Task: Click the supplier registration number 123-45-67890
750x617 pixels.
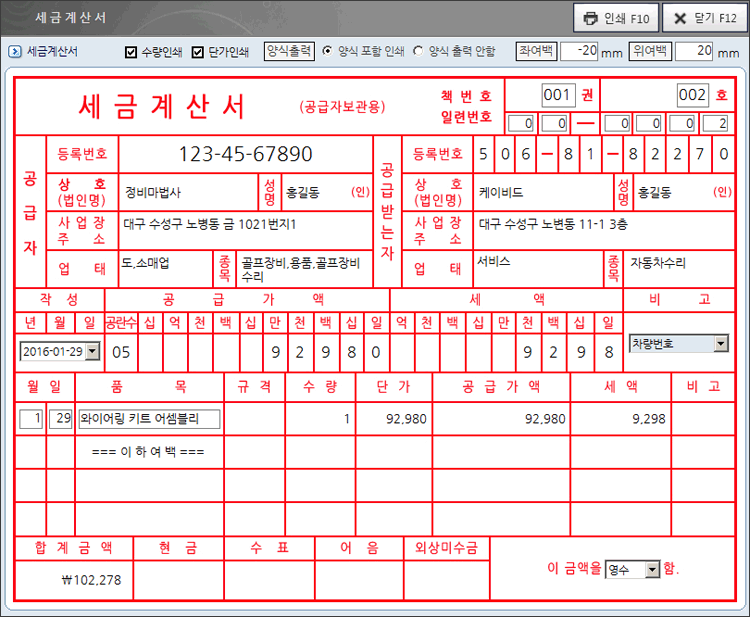Action: (x=245, y=154)
